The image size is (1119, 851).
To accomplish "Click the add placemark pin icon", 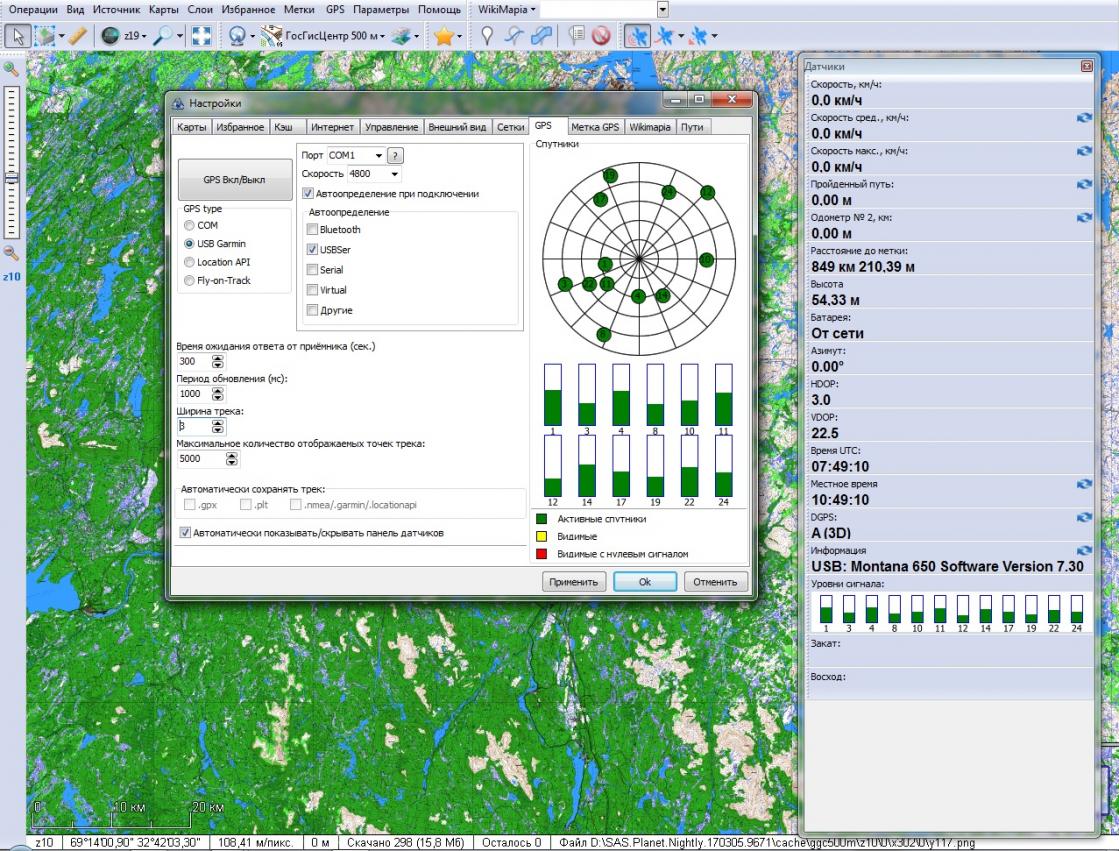I will (x=489, y=35).
